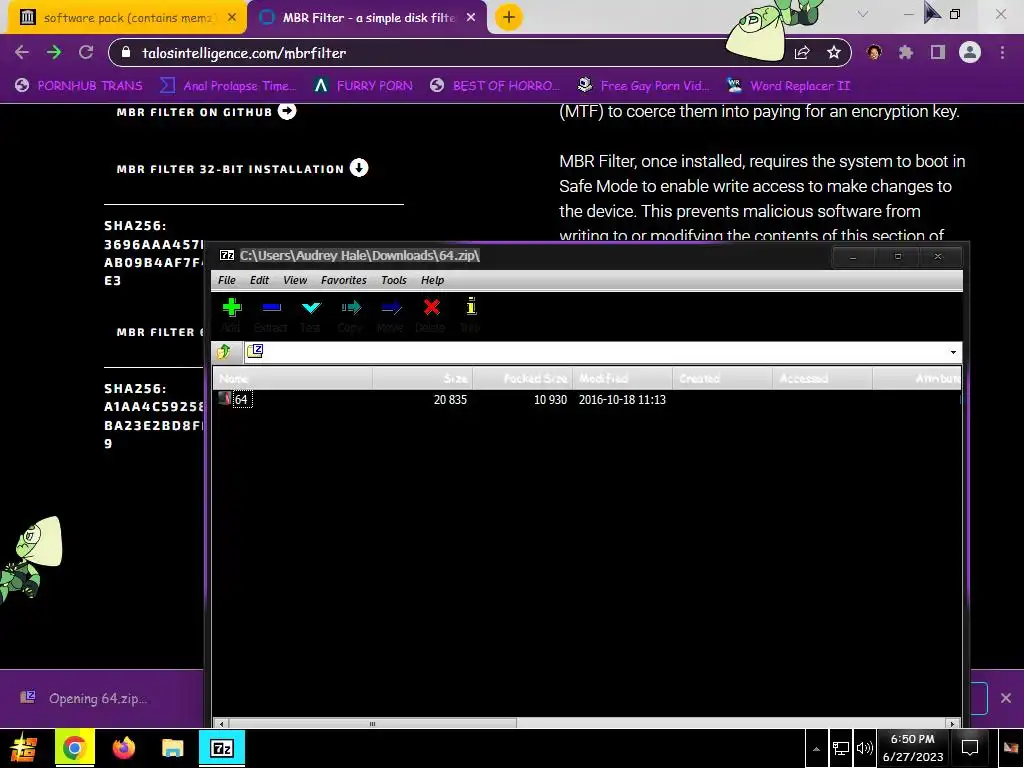1024x768 pixels.
Task: Open the Chrome profile avatar
Action: (x=970, y=52)
